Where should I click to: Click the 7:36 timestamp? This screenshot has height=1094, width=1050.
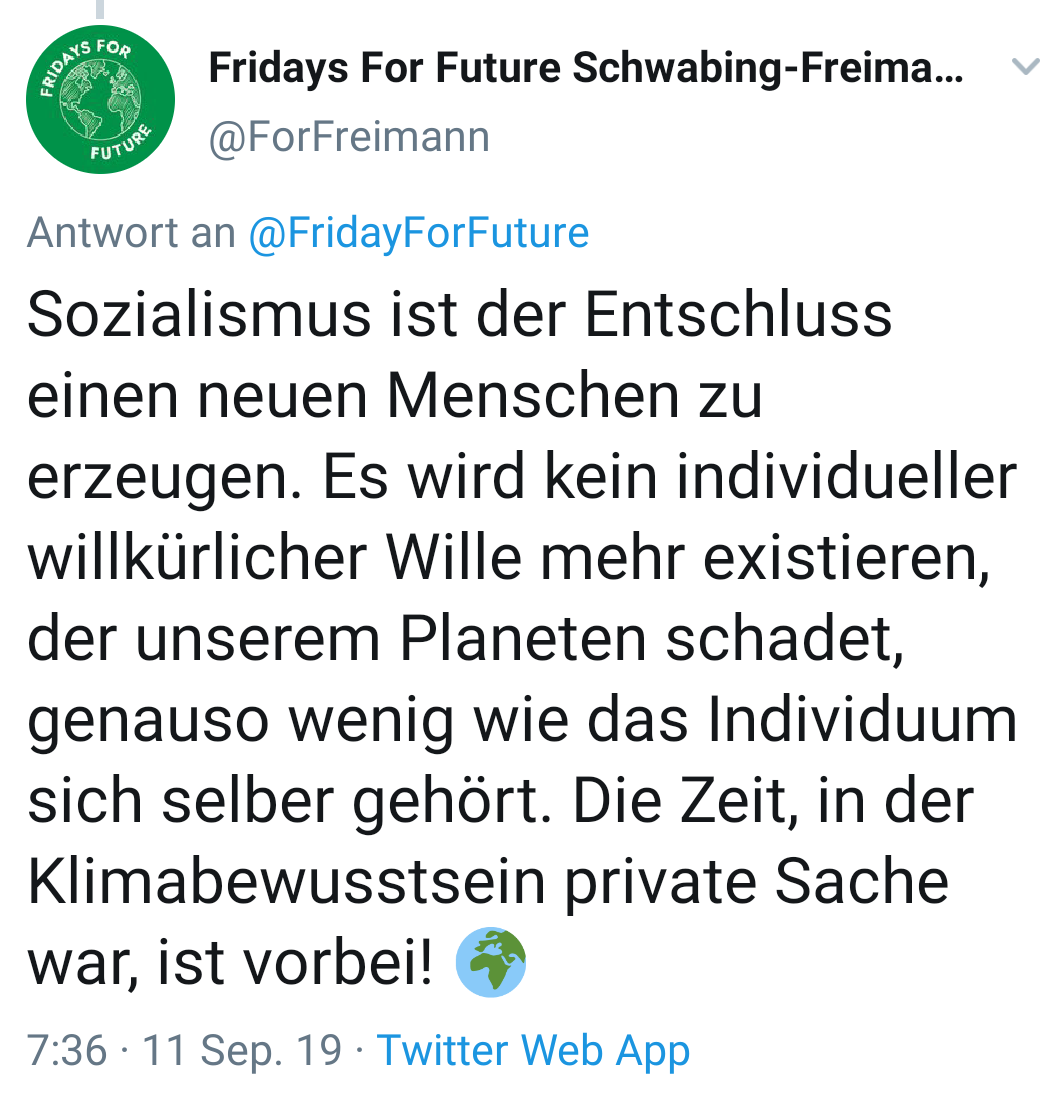point(67,1051)
